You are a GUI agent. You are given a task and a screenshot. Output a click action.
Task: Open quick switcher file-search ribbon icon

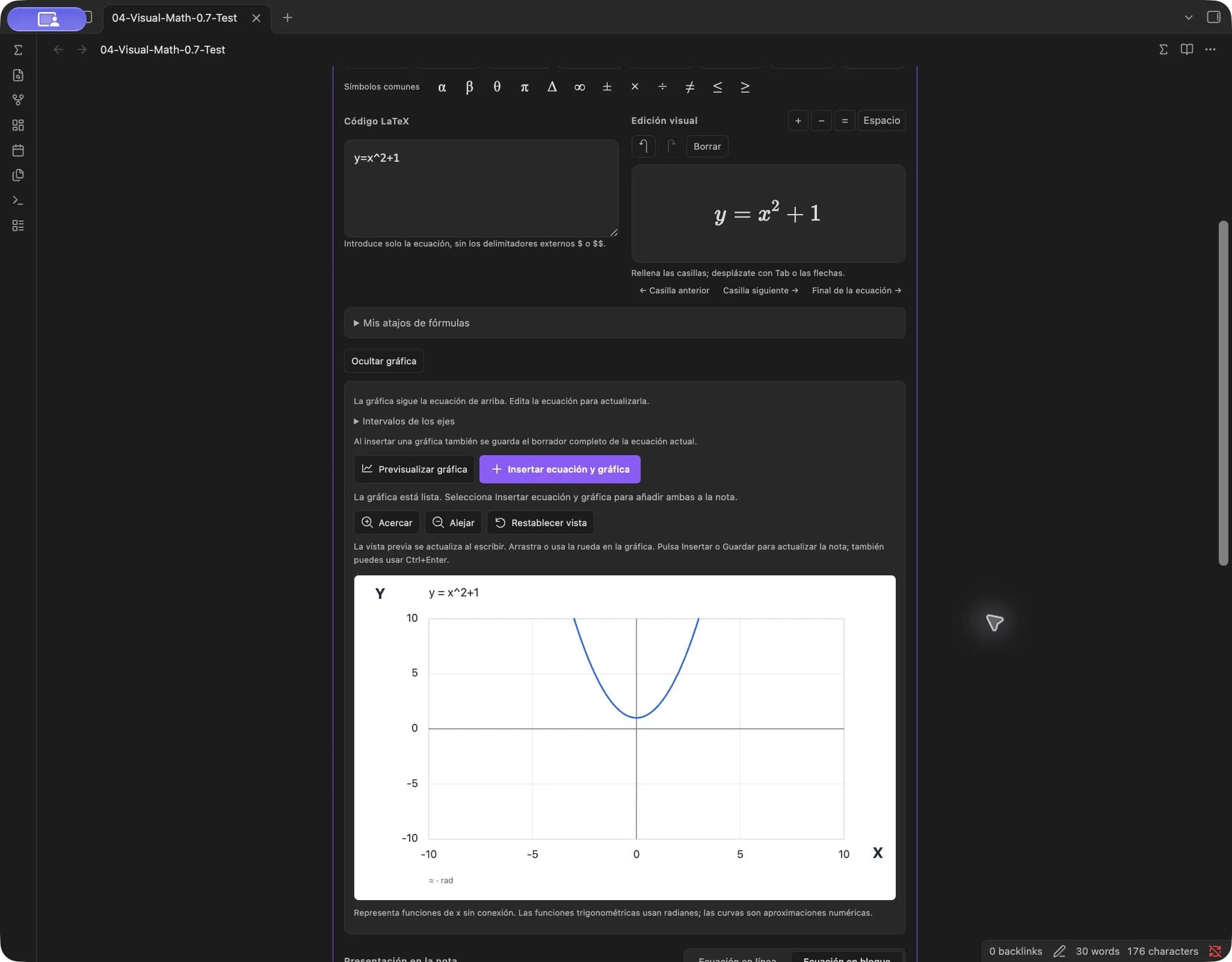pos(18,75)
